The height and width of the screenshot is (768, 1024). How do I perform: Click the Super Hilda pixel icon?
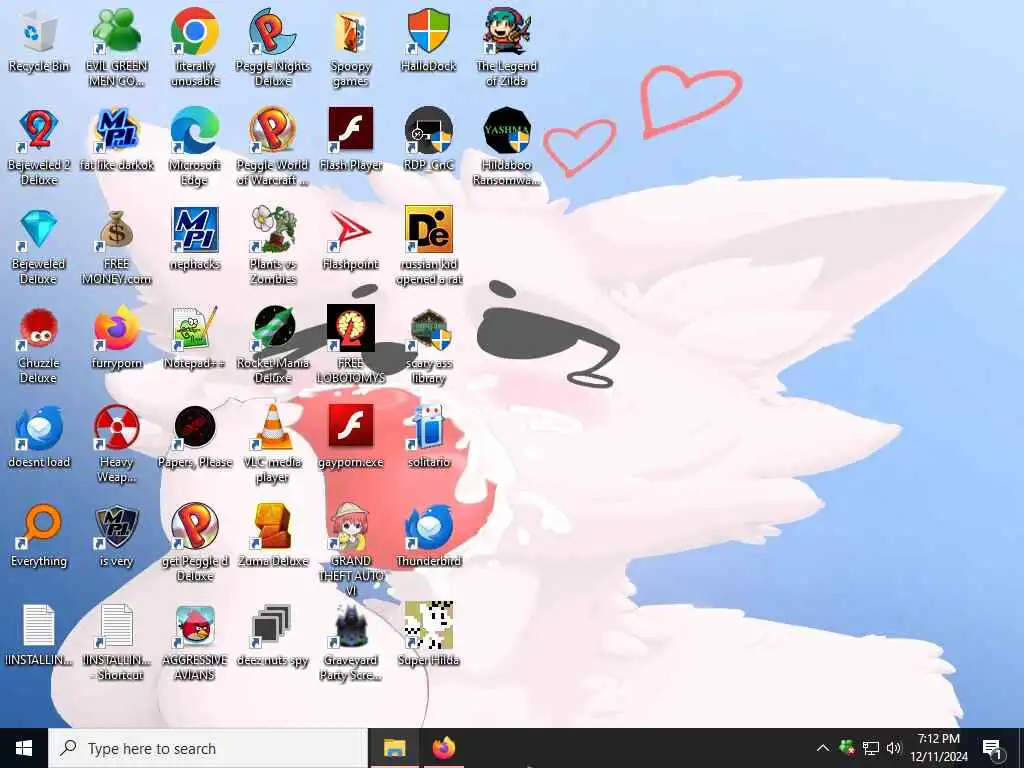428,626
